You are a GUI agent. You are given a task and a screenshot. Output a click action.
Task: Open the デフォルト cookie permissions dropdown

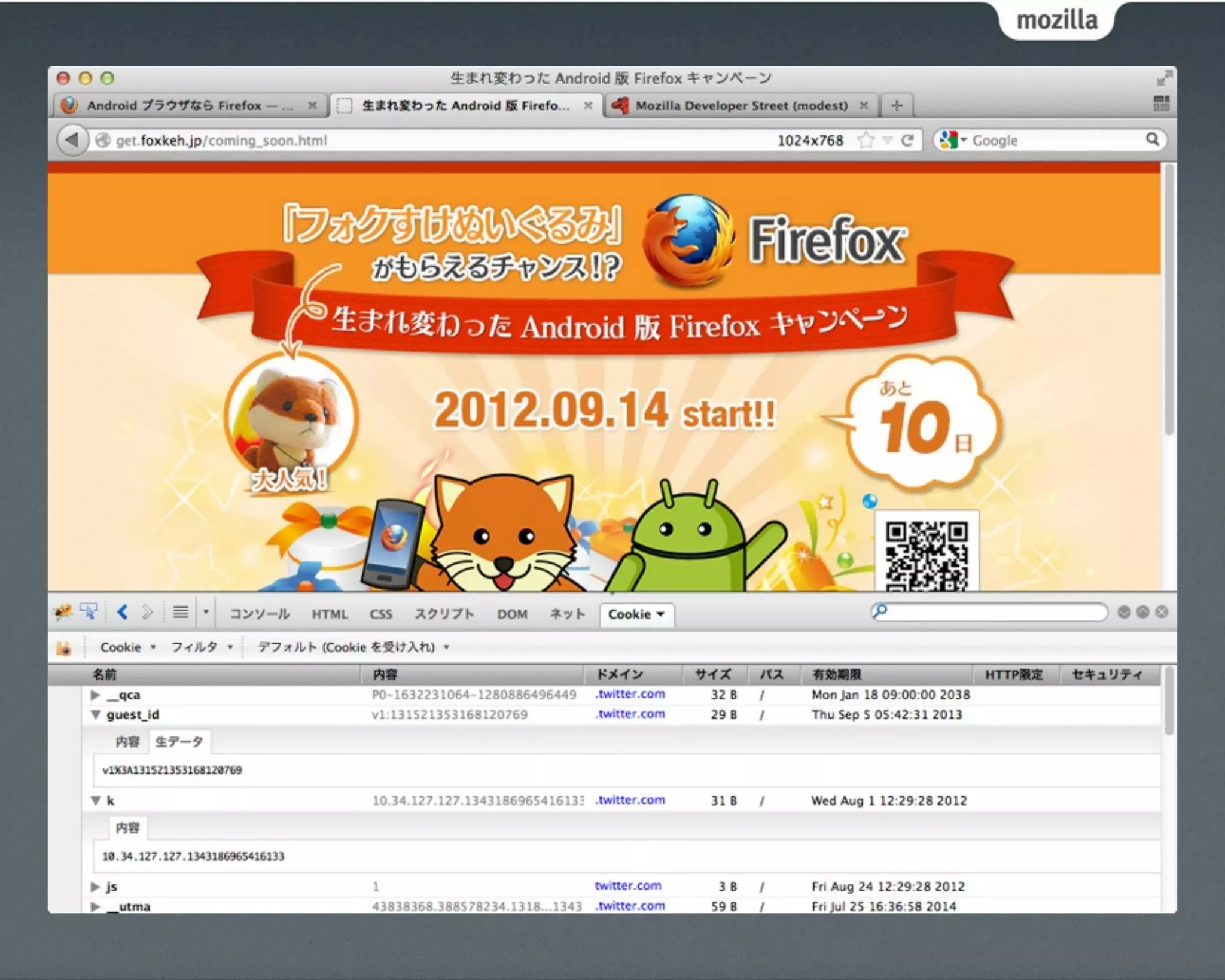tap(353, 647)
